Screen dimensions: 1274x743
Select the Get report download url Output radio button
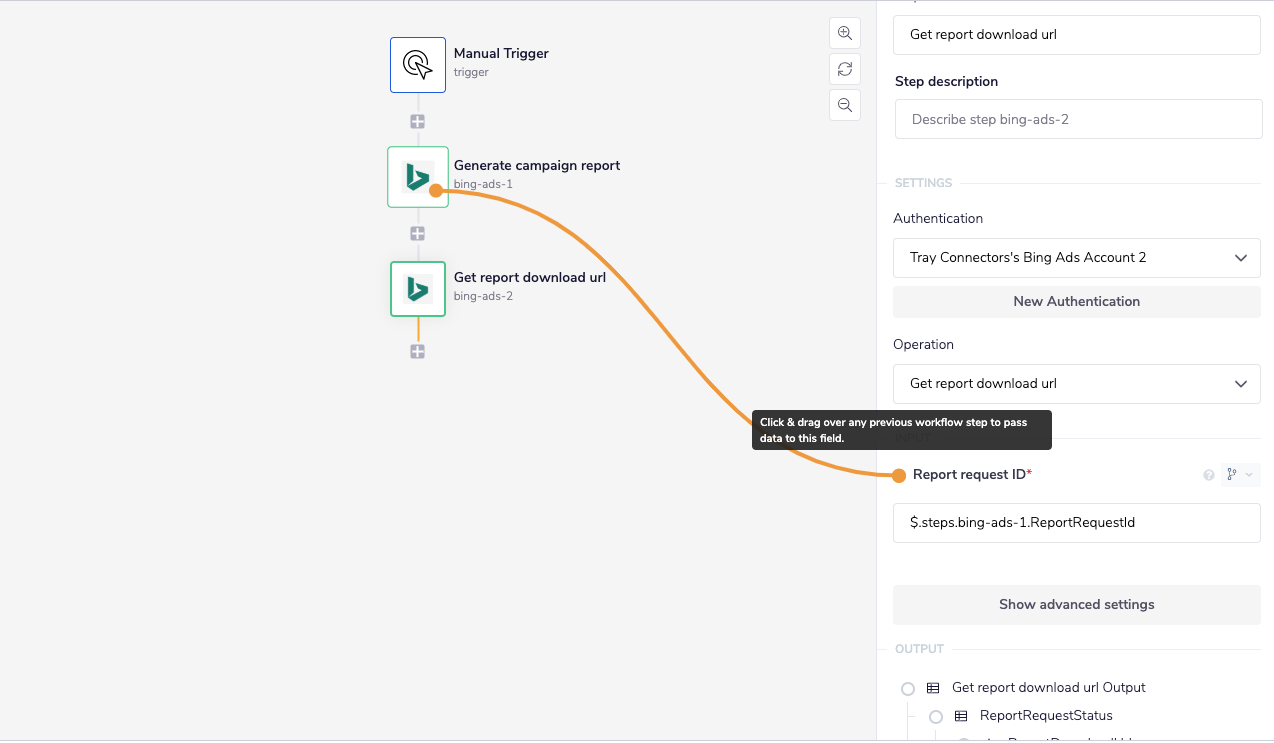(x=908, y=688)
